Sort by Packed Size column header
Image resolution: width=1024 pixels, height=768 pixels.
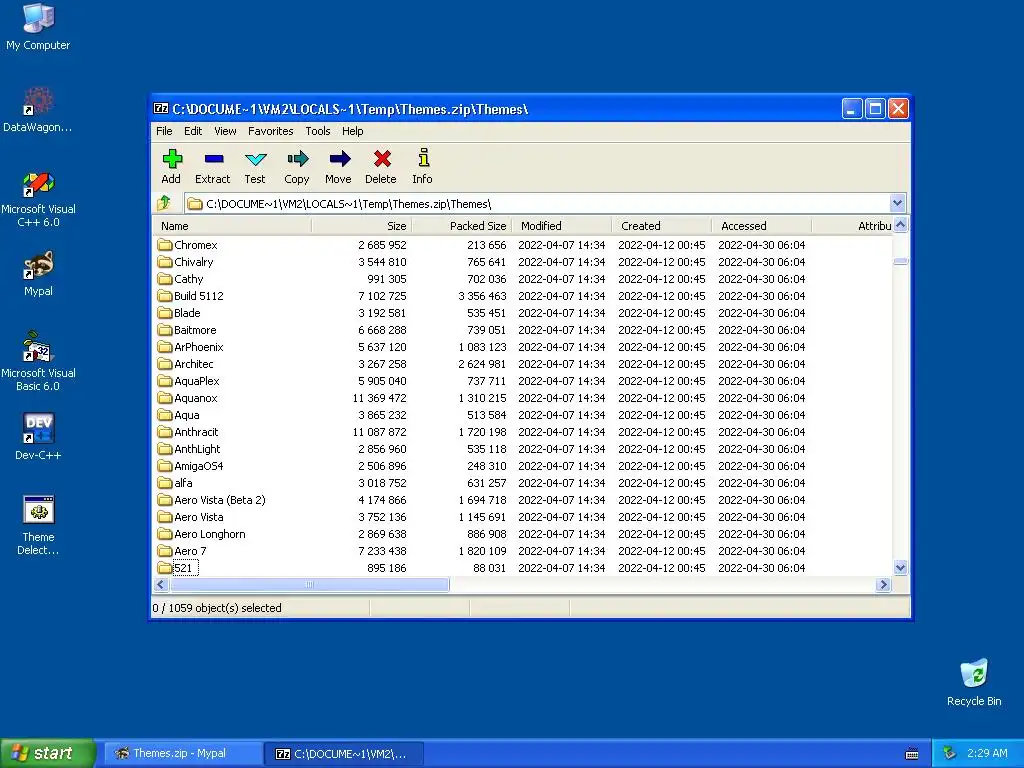462,226
